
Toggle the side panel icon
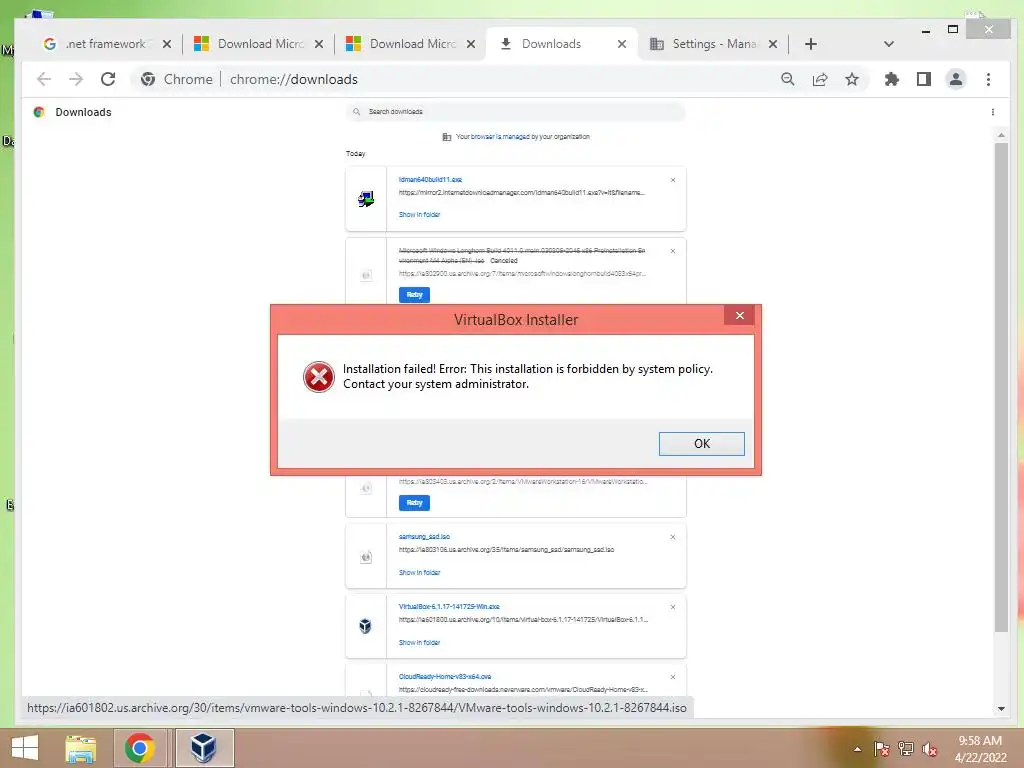(923, 79)
